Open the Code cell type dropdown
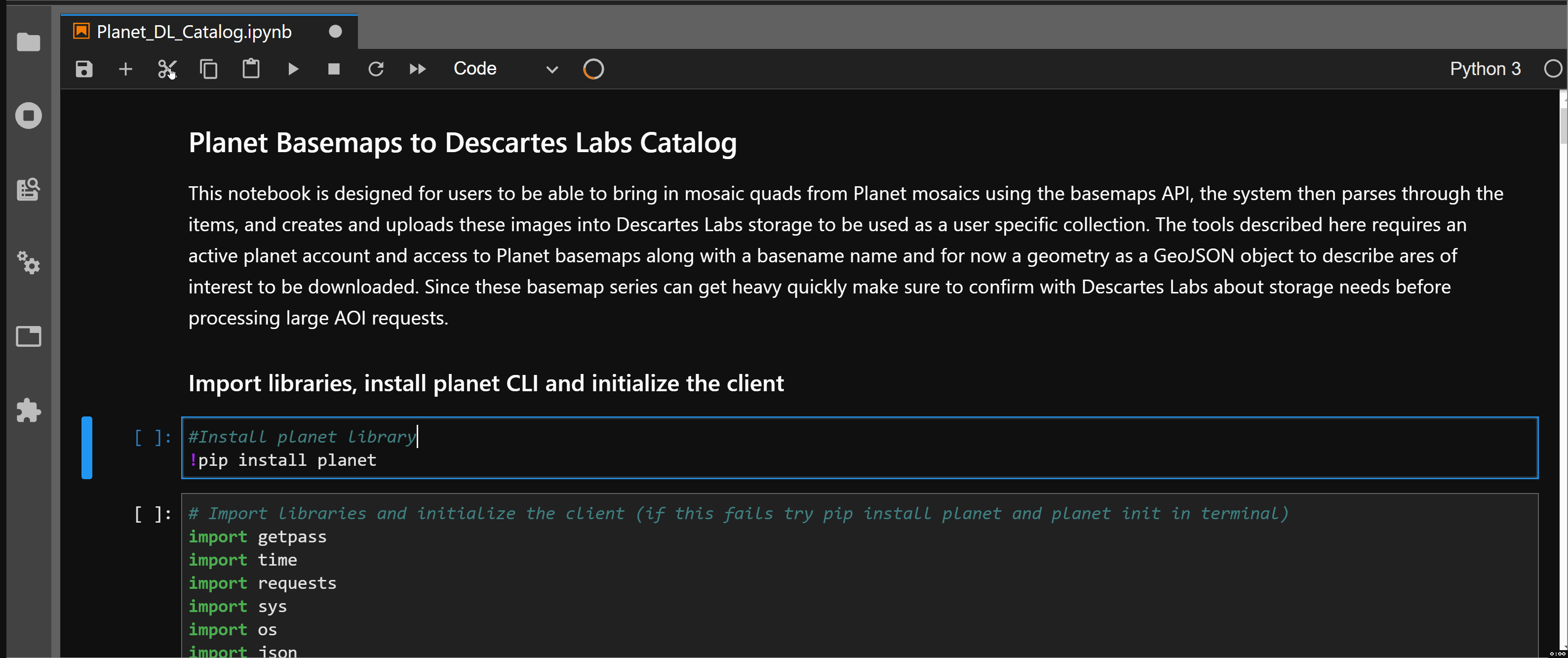This screenshot has height=658, width=1568. 505,69
